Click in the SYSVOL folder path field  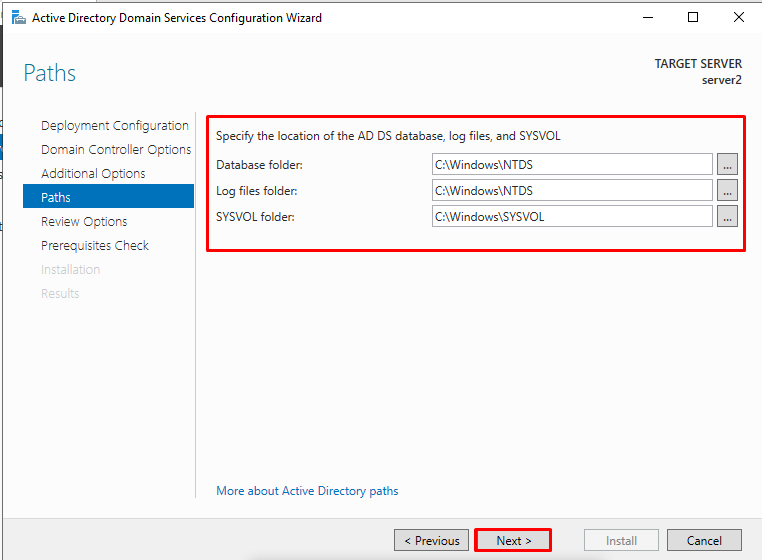[572, 216]
